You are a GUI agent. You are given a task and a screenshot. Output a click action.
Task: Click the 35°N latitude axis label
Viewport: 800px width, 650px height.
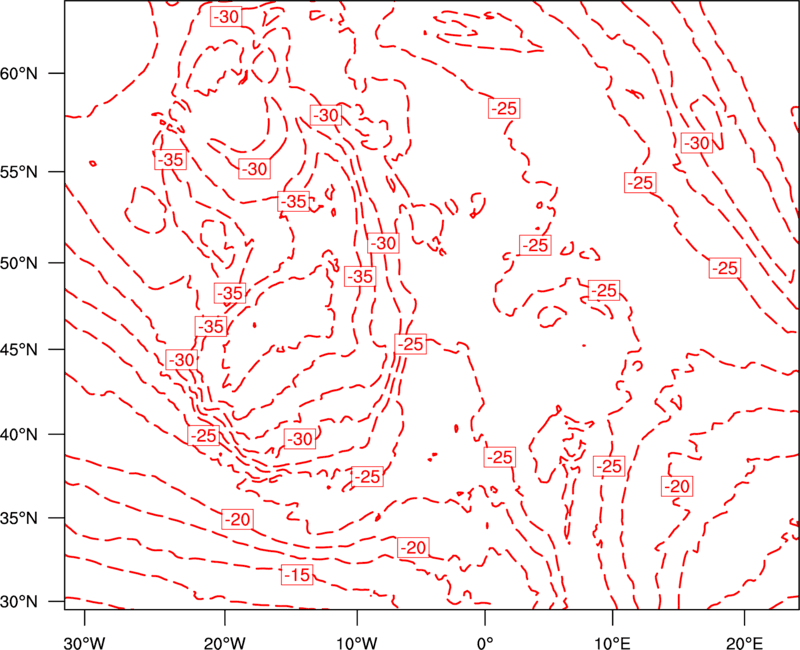click(19, 518)
